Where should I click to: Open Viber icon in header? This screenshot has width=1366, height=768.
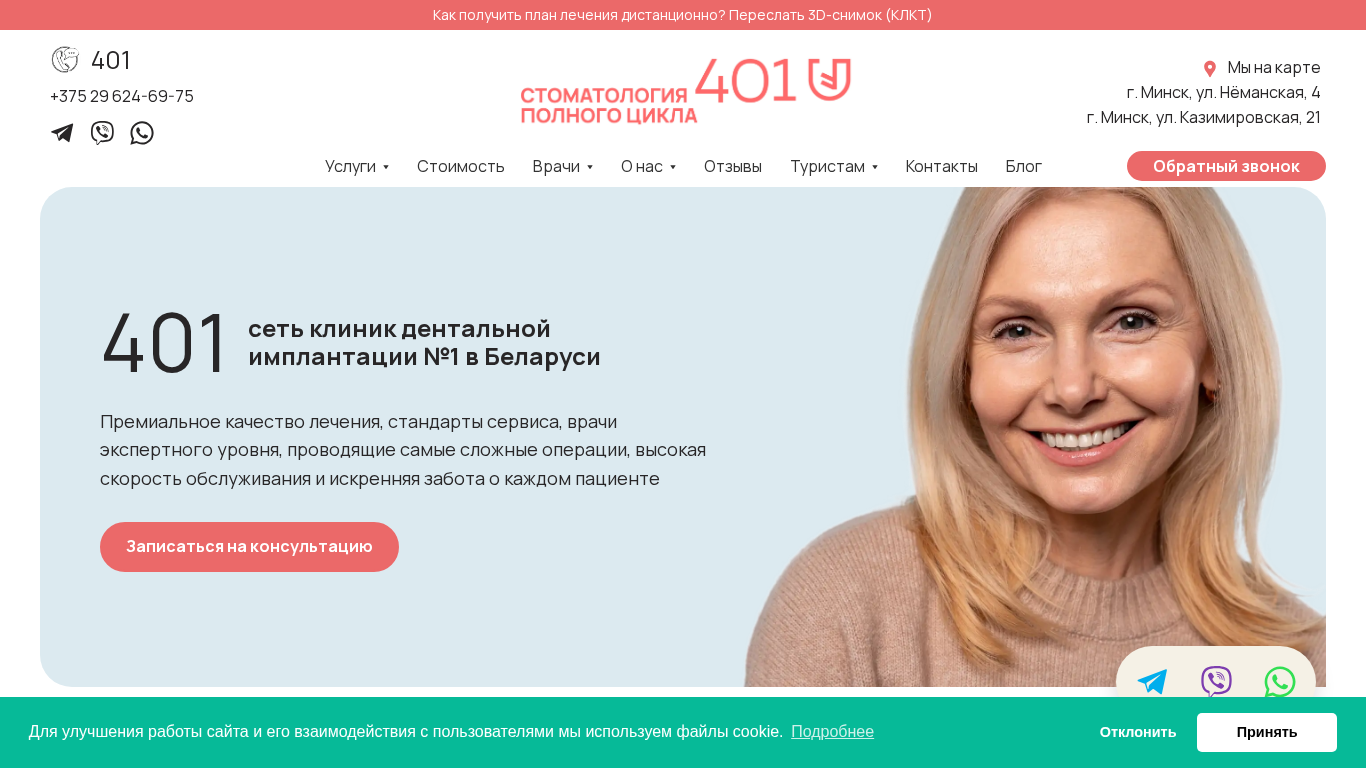102,133
